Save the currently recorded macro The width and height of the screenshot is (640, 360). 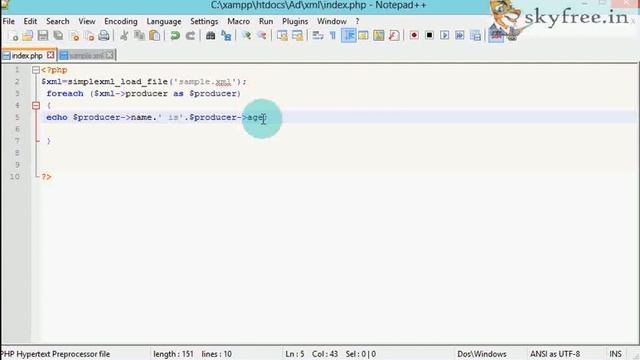pyautogui.click(x=476, y=36)
